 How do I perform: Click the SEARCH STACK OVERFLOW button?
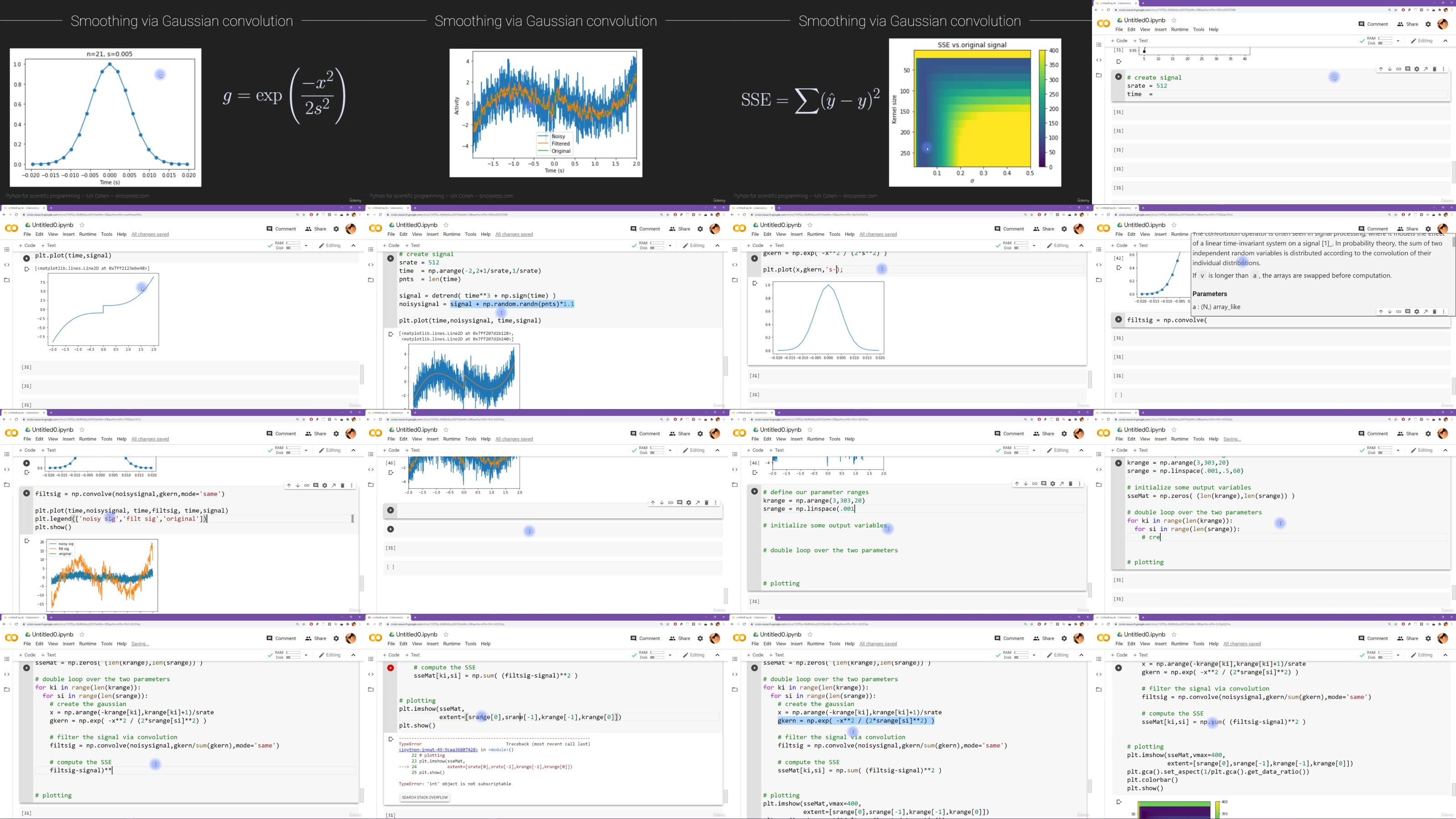pyautogui.click(x=425, y=798)
